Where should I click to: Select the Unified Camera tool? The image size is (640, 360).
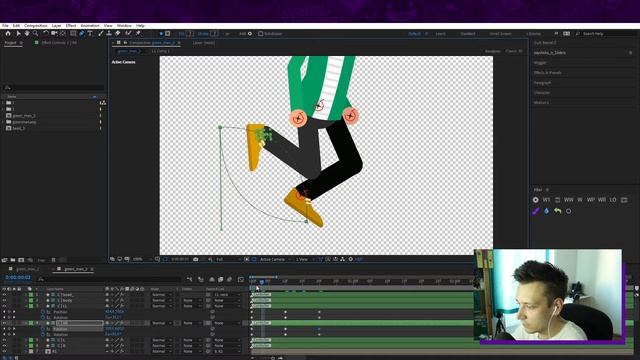point(54,33)
